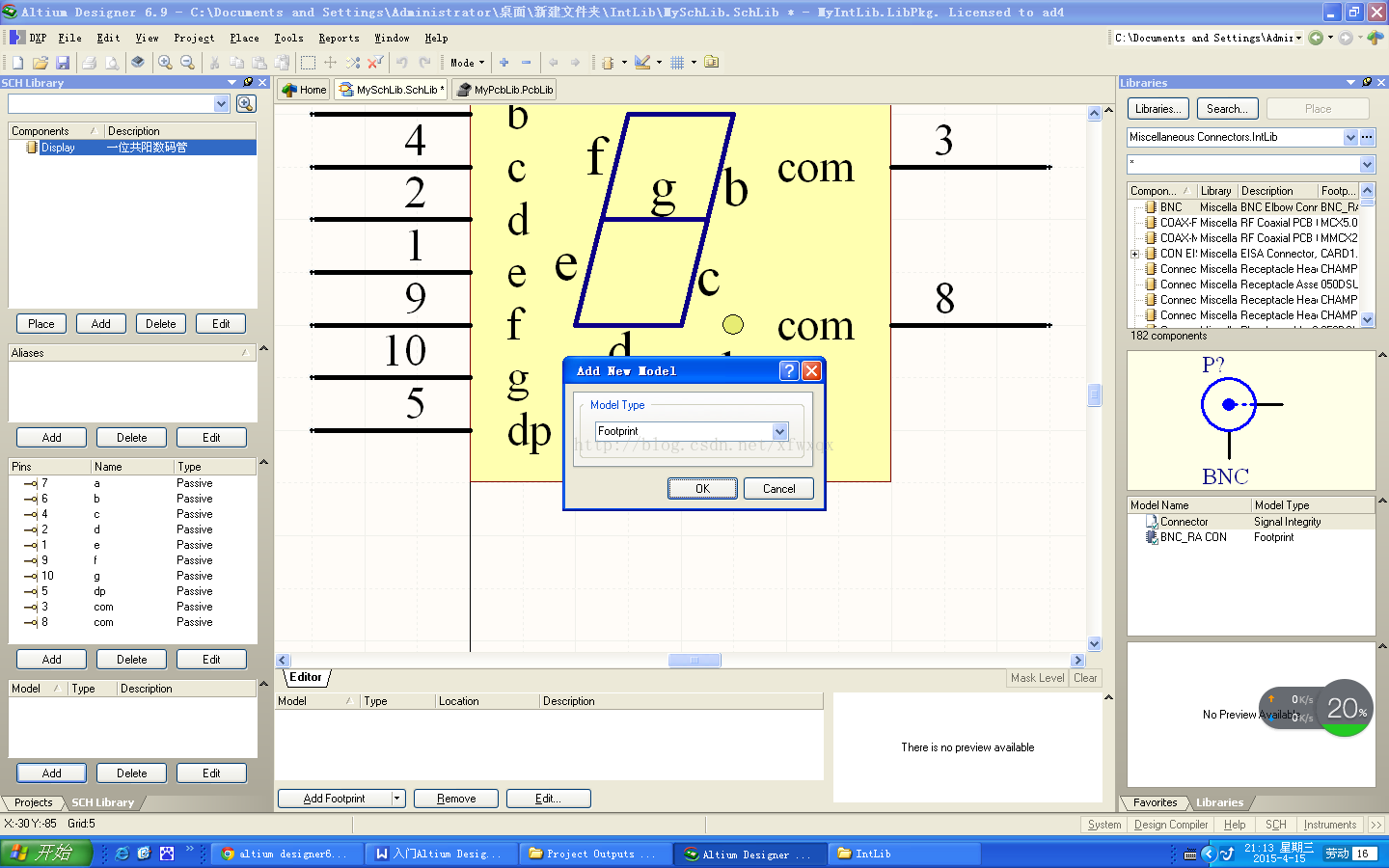Click the blue plus Add Part icon
Screen dimensions: 1389x868
point(504,63)
